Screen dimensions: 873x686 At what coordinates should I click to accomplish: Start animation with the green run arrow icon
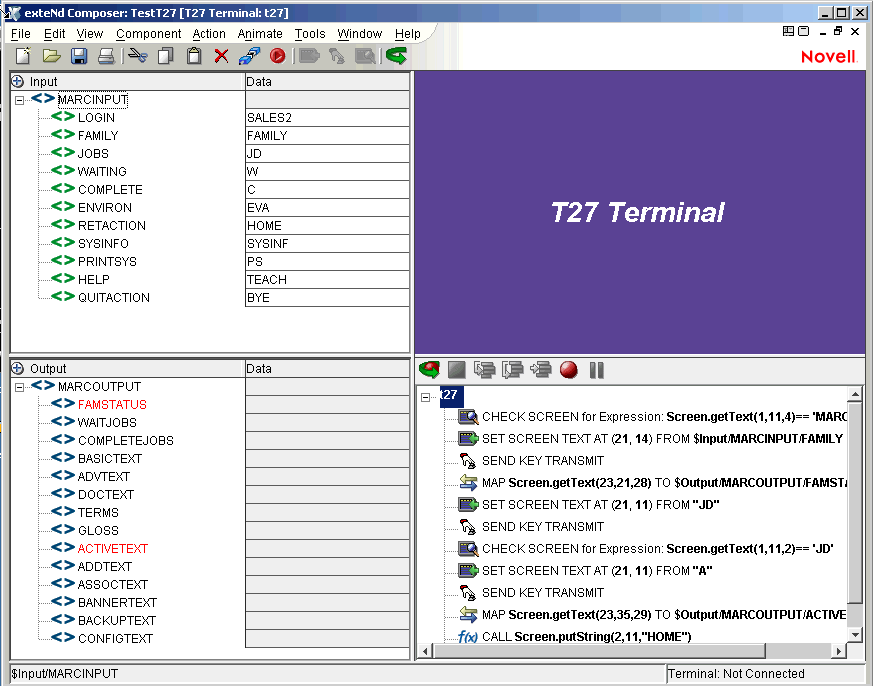click(x=428, y=370)
